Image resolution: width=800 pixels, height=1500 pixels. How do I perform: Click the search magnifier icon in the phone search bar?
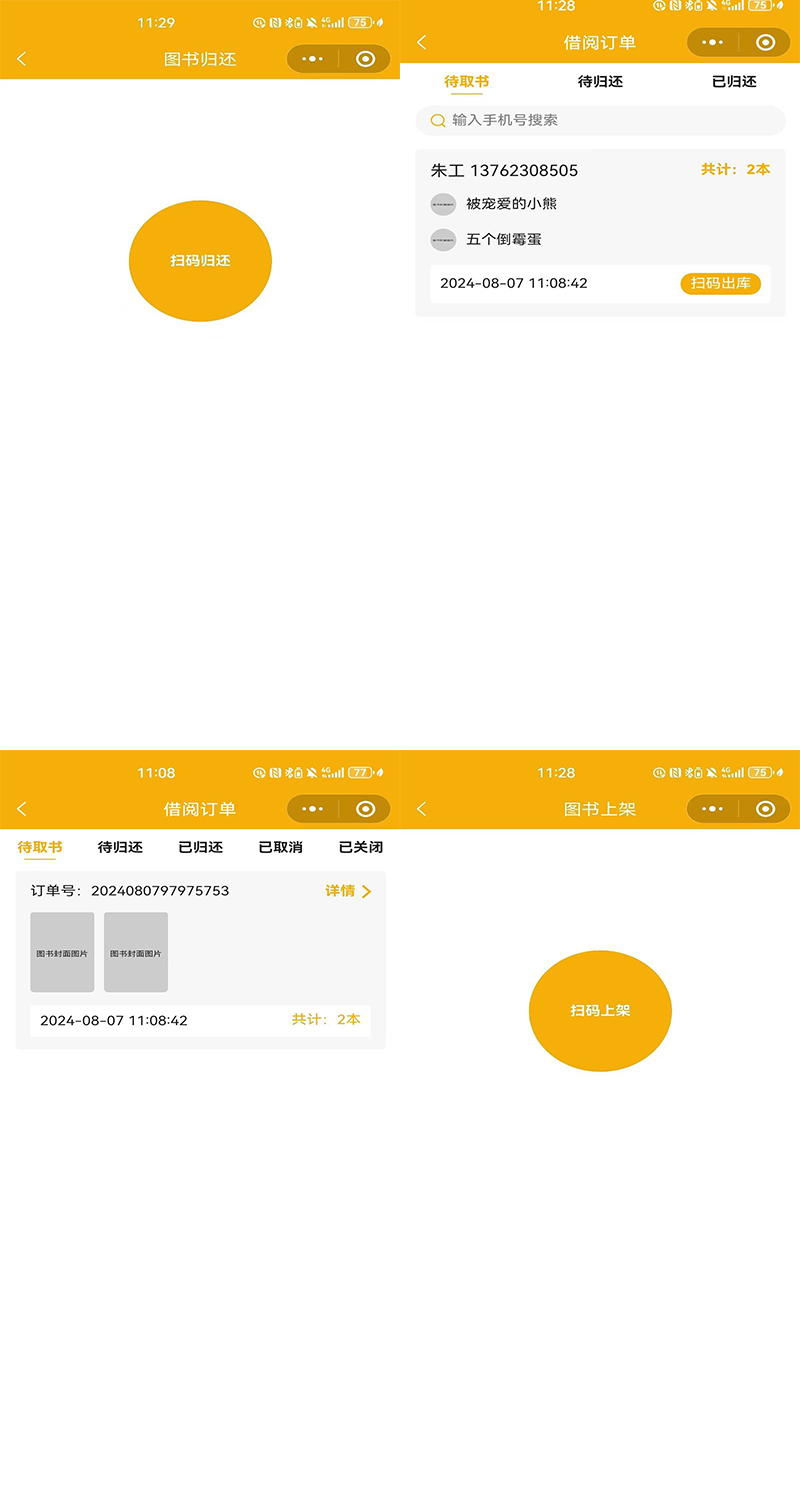pos(438,120)
